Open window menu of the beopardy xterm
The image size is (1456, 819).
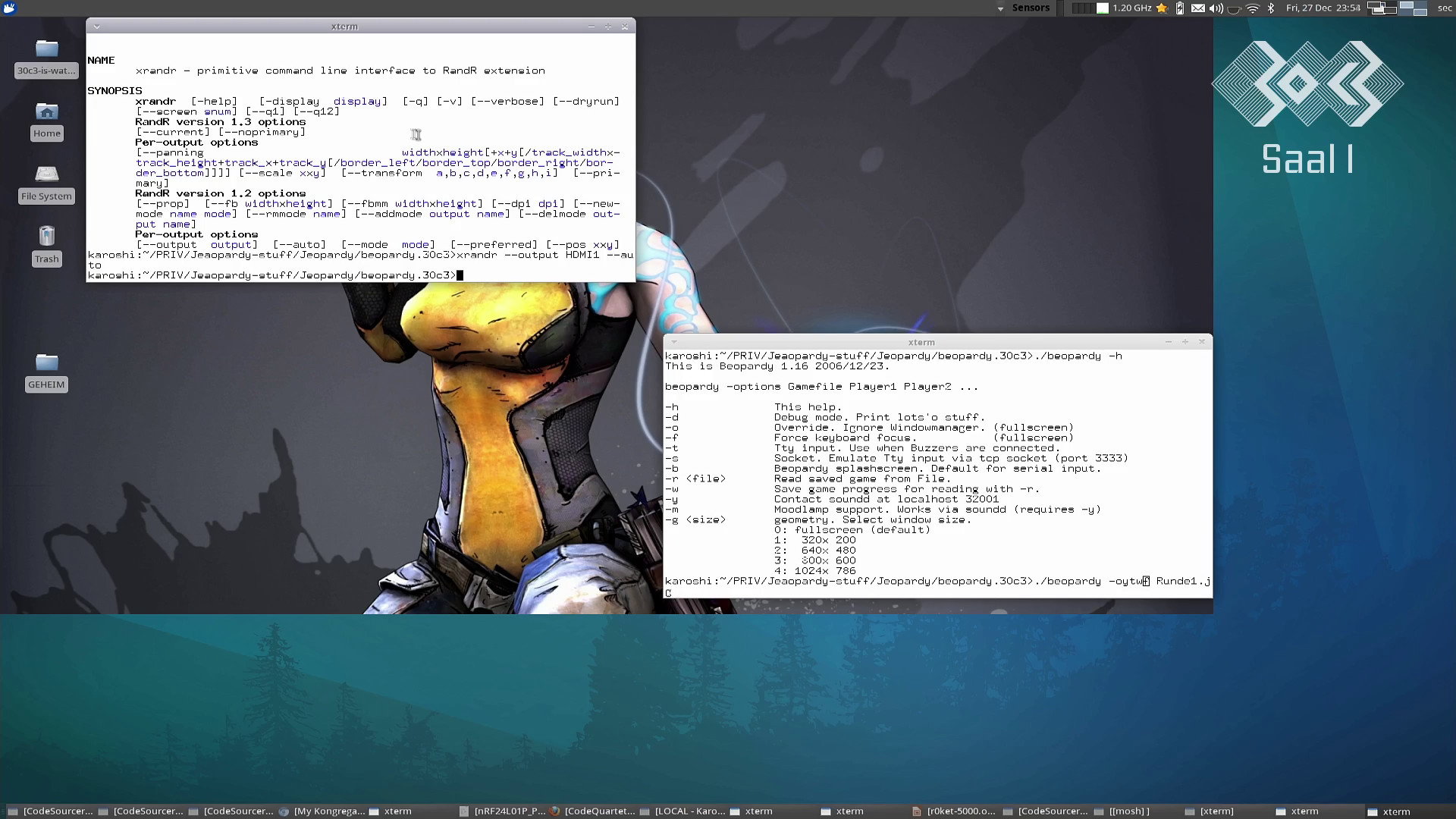(x=673, y=342)
